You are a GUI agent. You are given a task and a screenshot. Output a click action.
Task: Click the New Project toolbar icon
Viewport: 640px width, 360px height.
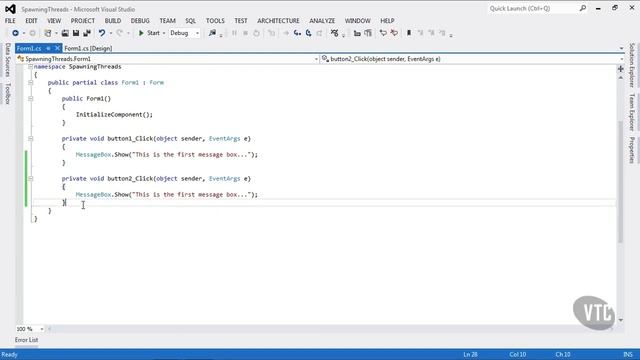point(48,33)
